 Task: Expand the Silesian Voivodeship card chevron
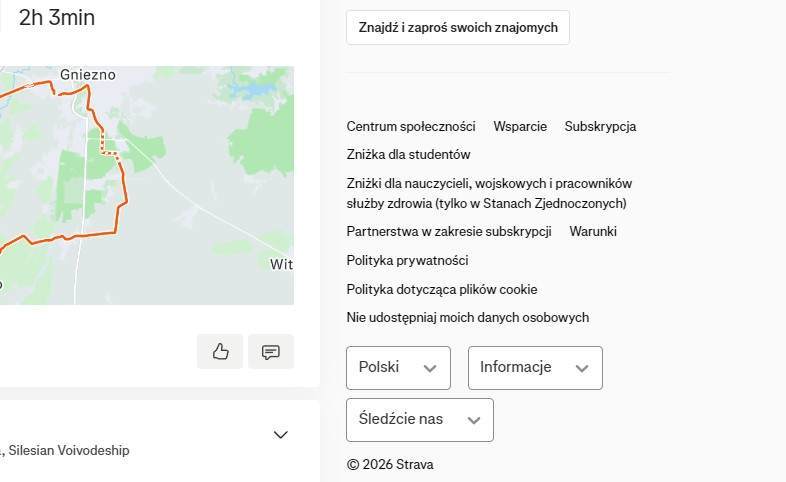[x=281, y=435]
